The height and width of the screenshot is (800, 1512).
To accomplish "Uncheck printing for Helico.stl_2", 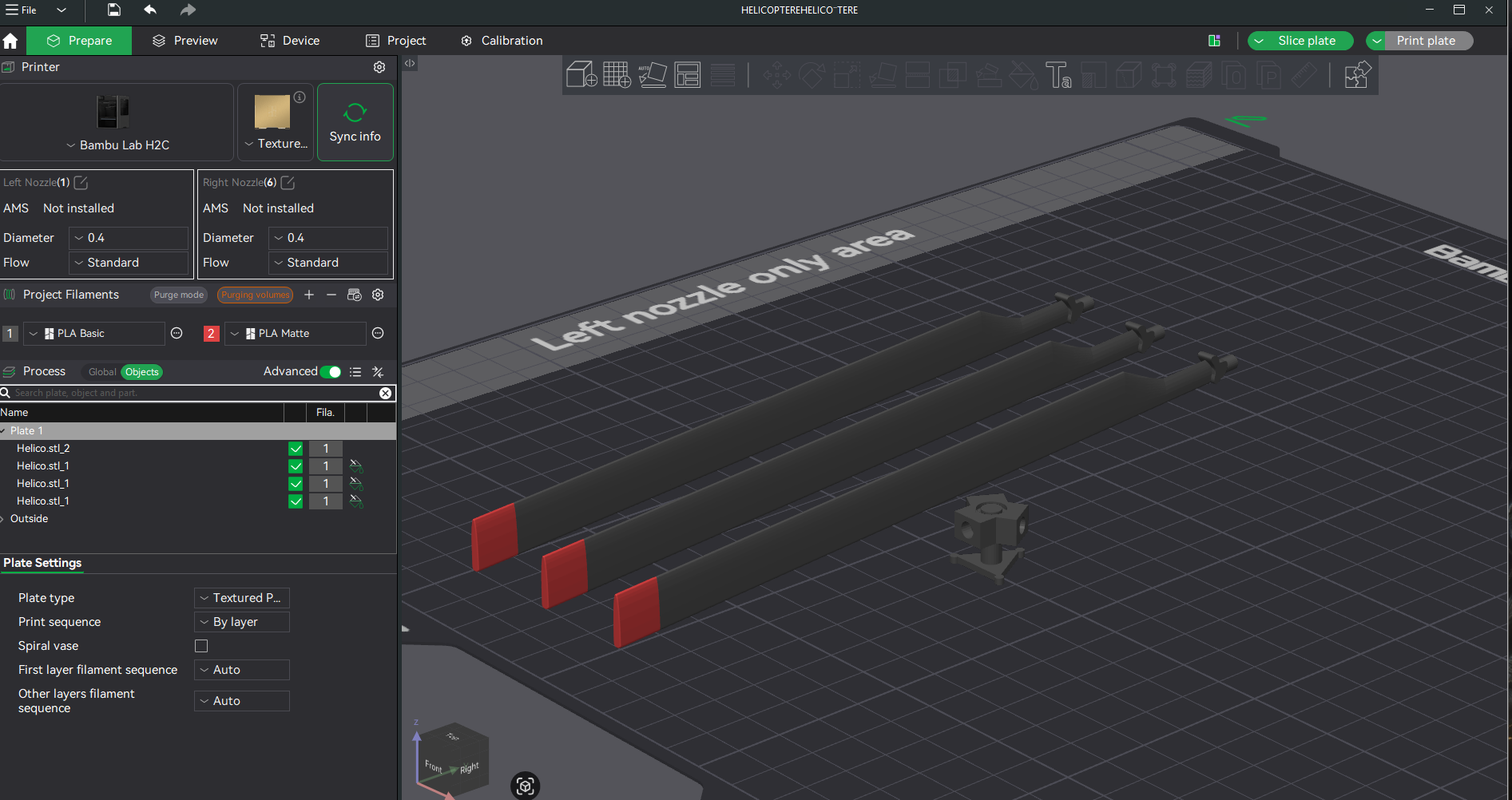I will click(x=296, y=448).
